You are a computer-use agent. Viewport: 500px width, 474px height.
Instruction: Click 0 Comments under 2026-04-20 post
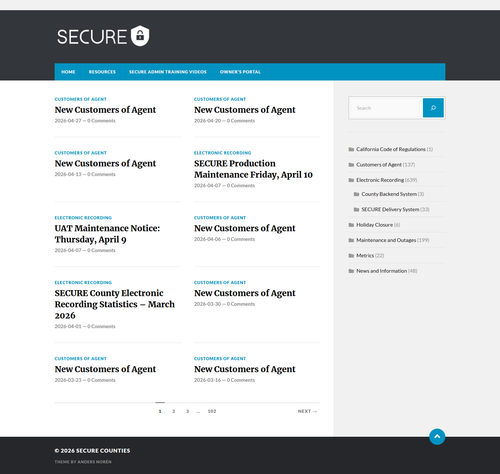pyautogui.click(x=241, y=121)
